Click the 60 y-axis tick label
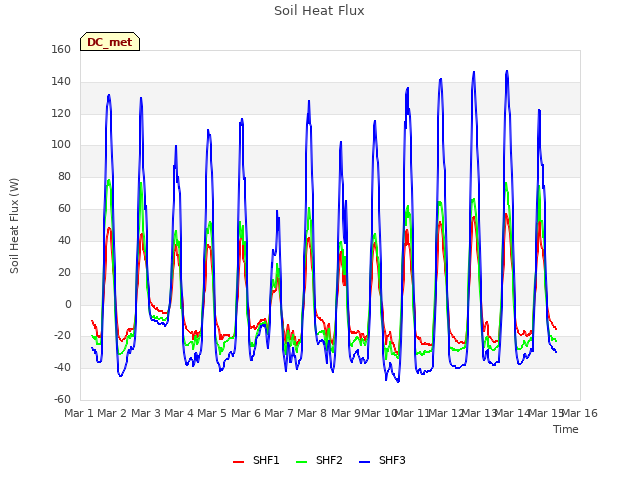Screen dimensions: 640x480 click(x=64, y=208)
